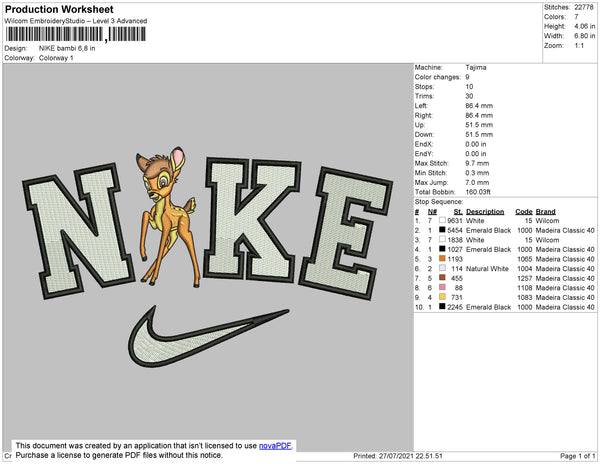600x464 pixels.
Task: Click the 'Production Worksheet' title
Action: pos(59,10)
